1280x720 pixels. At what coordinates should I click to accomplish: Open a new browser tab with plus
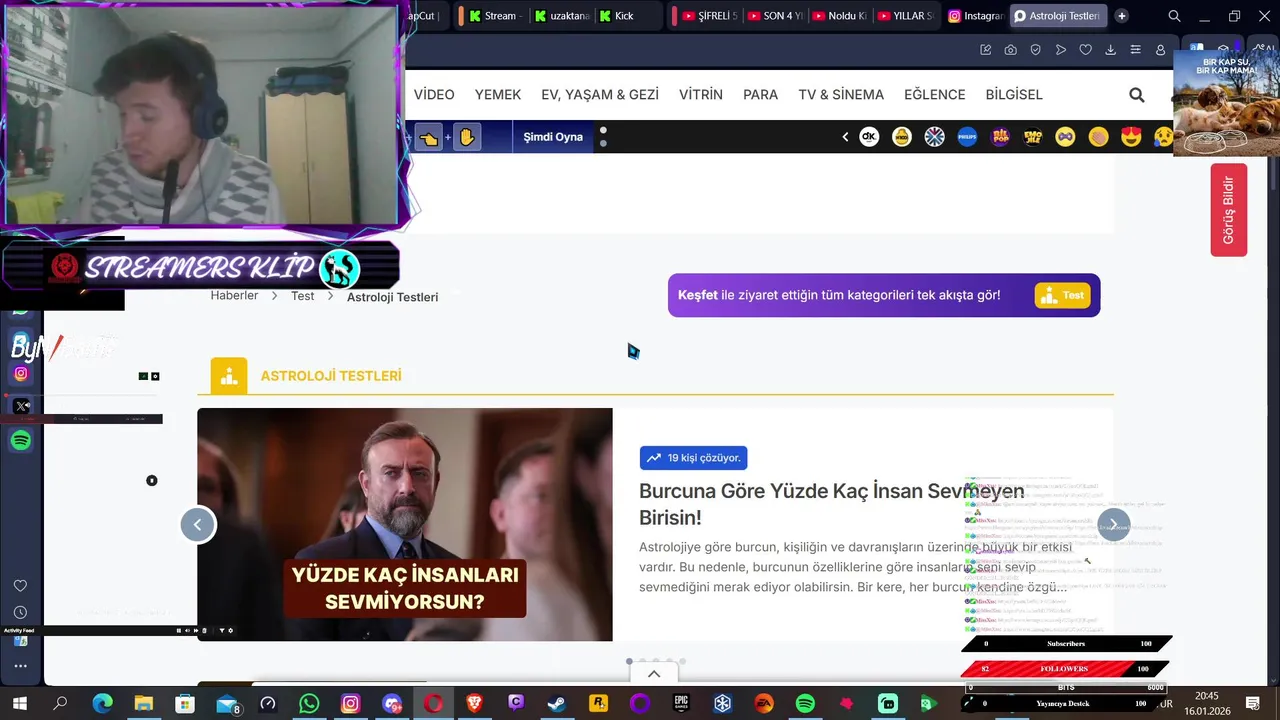coord(1121,16)
